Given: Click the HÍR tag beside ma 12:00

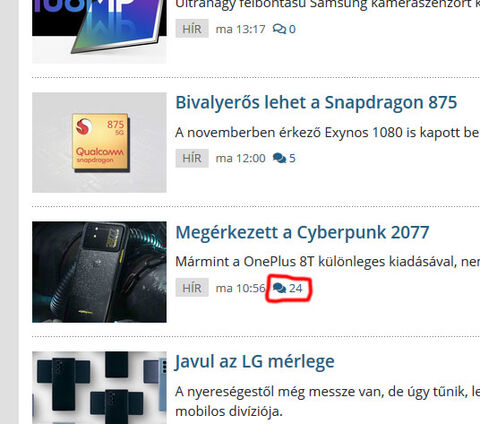Looking at the screenshot, I should [192, 158].
